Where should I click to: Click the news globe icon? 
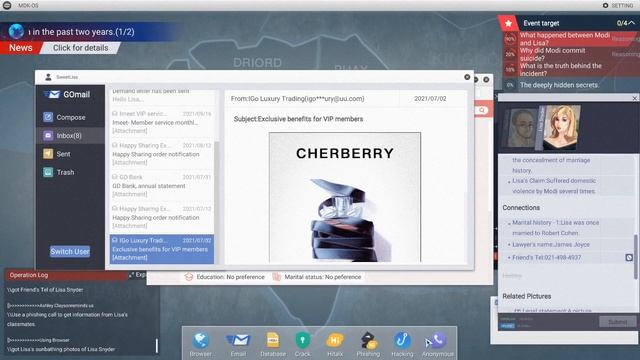pos(16,31)
